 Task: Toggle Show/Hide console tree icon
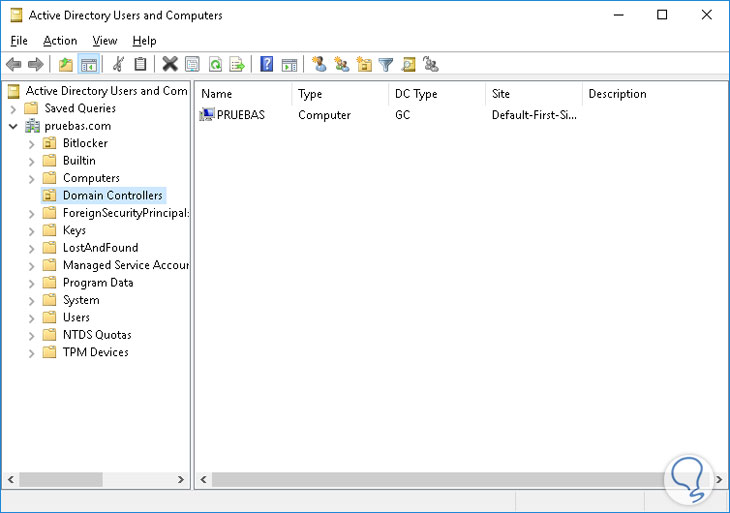(89, 65)
